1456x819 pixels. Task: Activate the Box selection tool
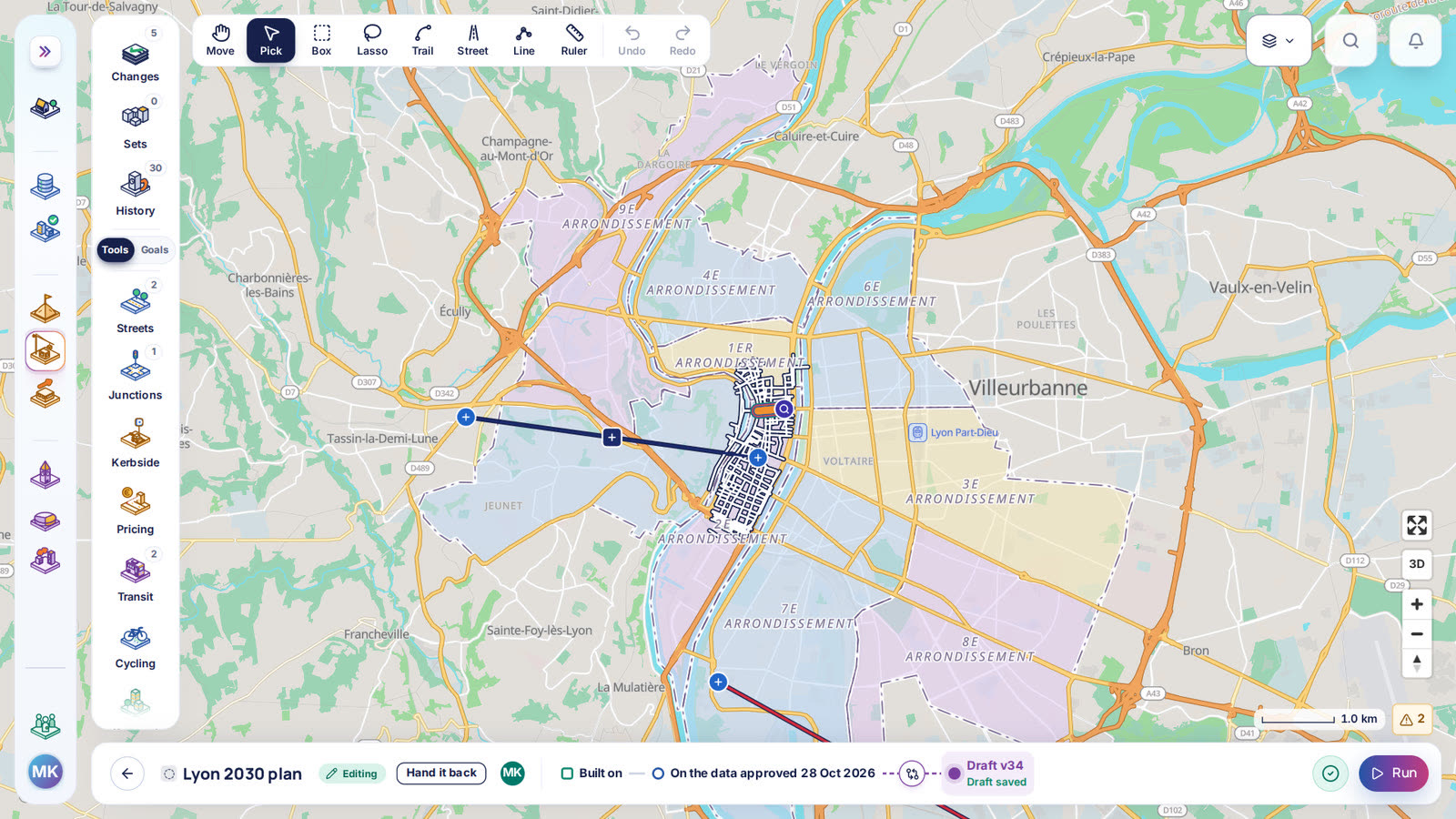tap(321, 41)
